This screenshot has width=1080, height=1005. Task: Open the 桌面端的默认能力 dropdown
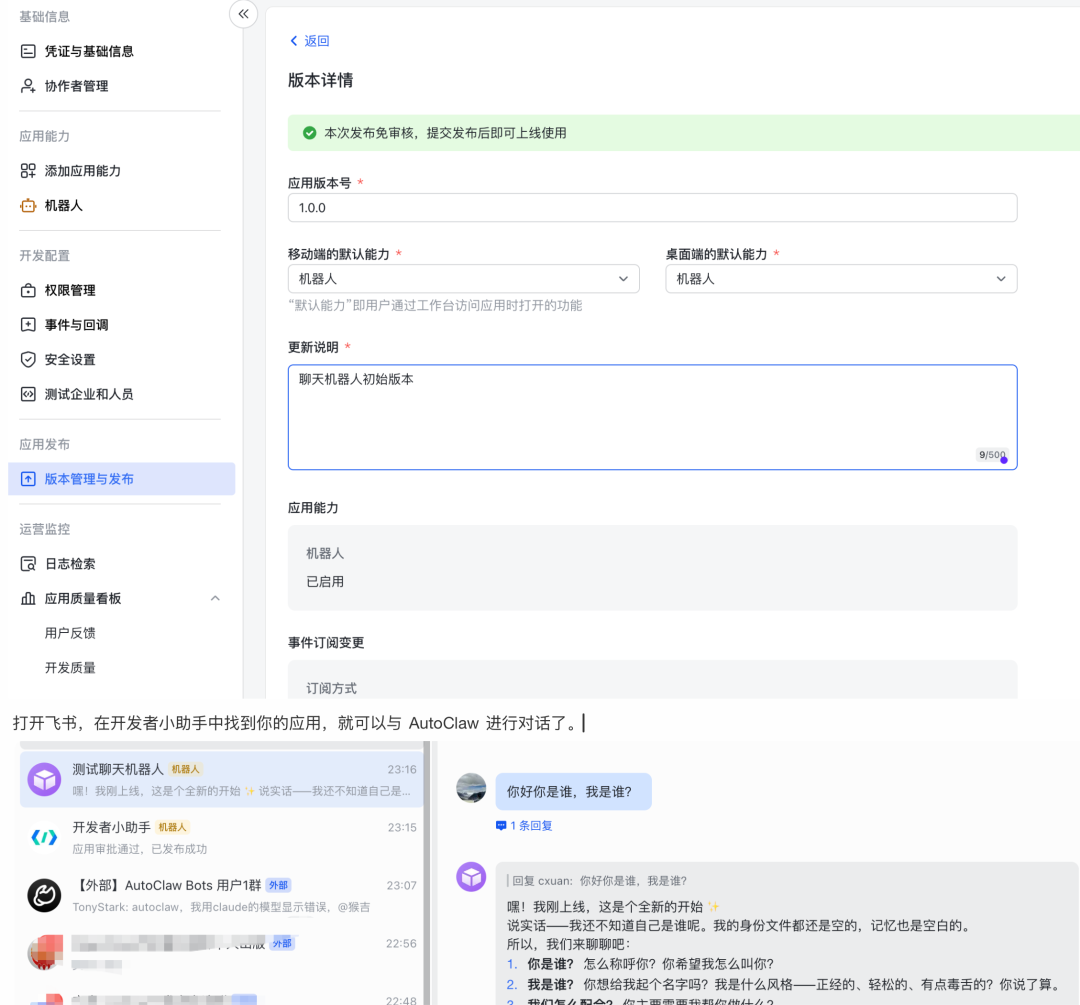(841, 279)
